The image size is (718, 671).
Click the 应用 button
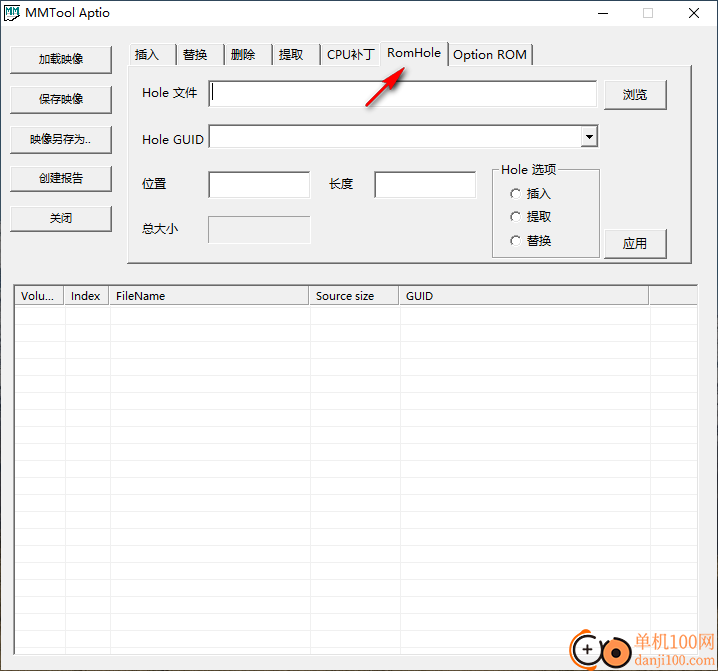tap(635, 244)
